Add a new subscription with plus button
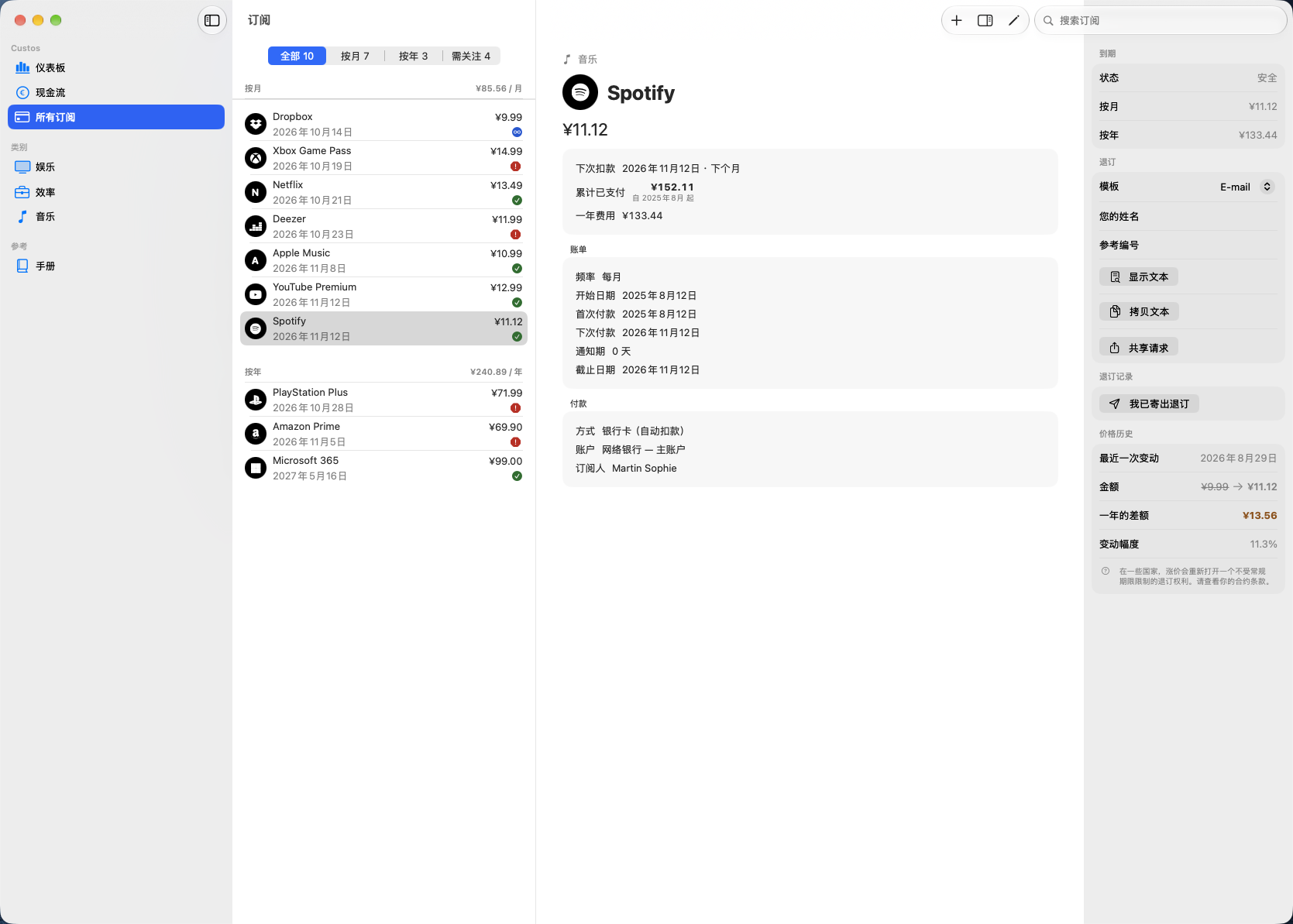 [957, 21]
